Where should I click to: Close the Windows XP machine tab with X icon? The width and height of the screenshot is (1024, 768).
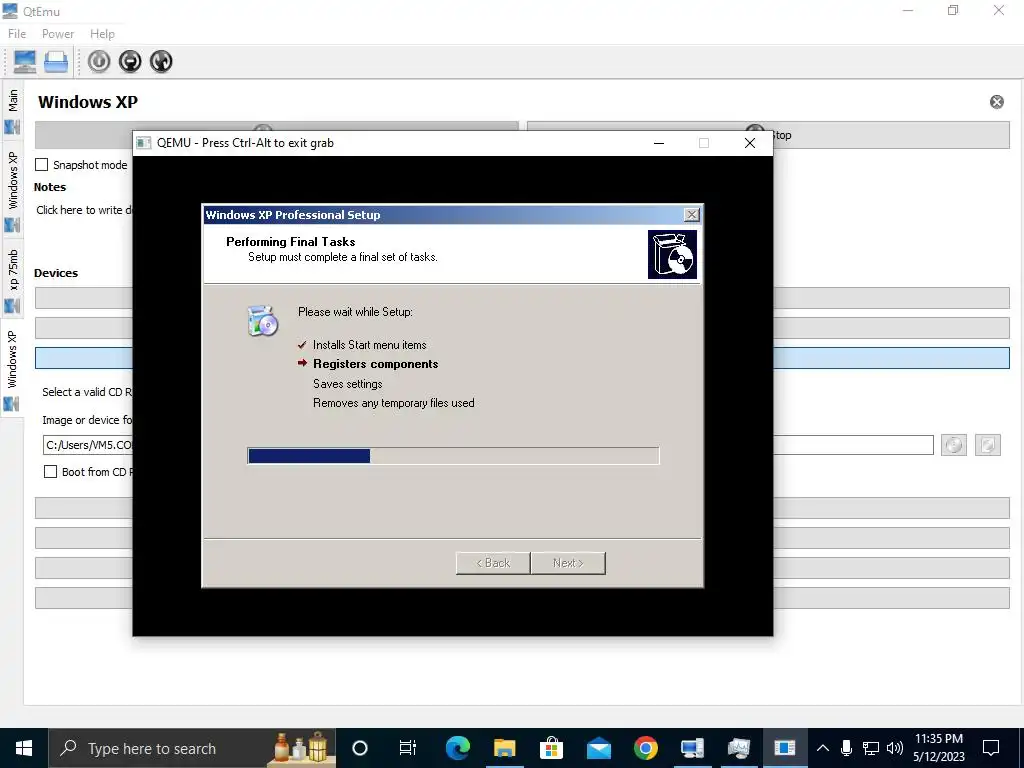coord(997,102)
